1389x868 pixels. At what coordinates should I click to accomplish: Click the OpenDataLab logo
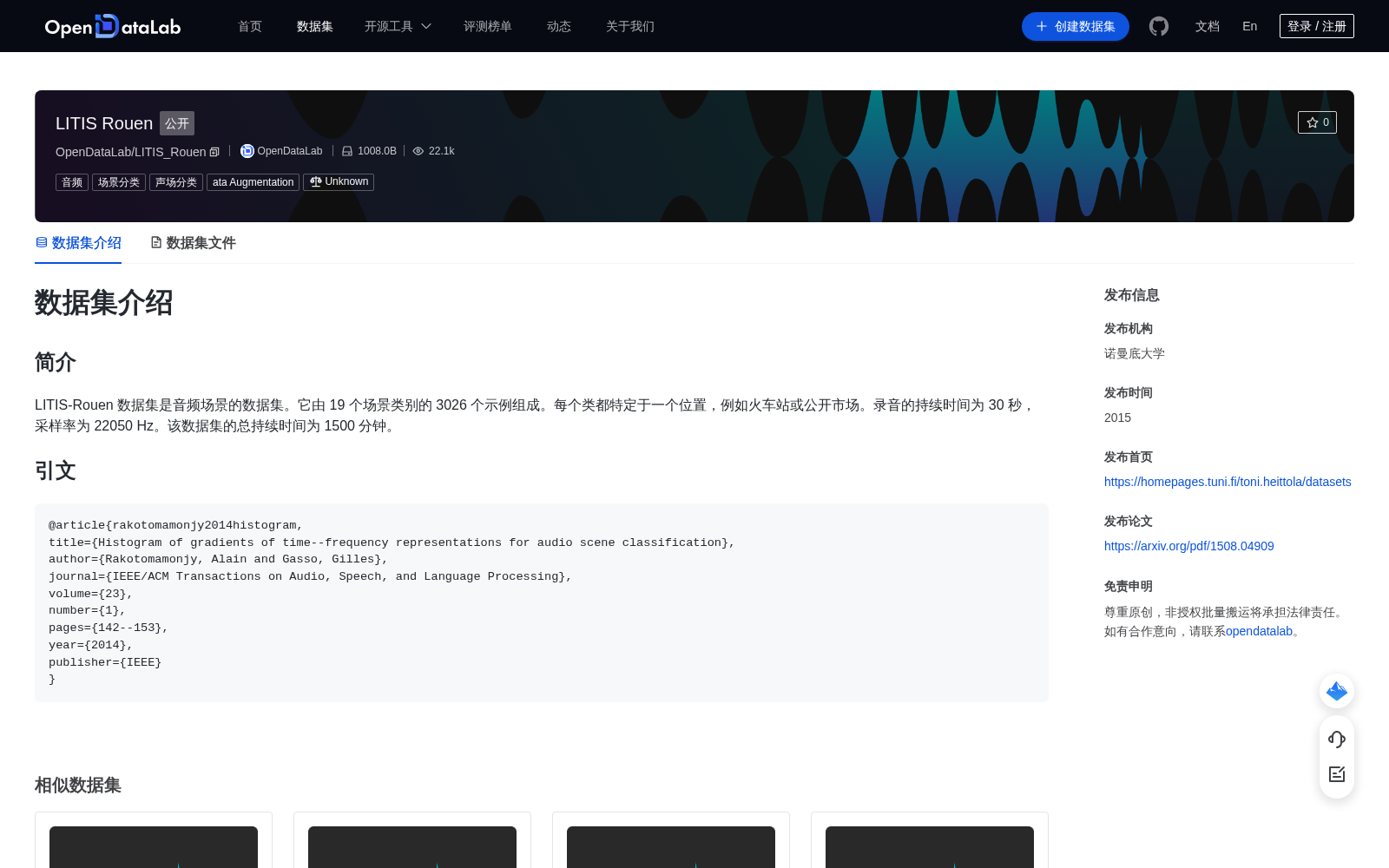tap(113, 26)
